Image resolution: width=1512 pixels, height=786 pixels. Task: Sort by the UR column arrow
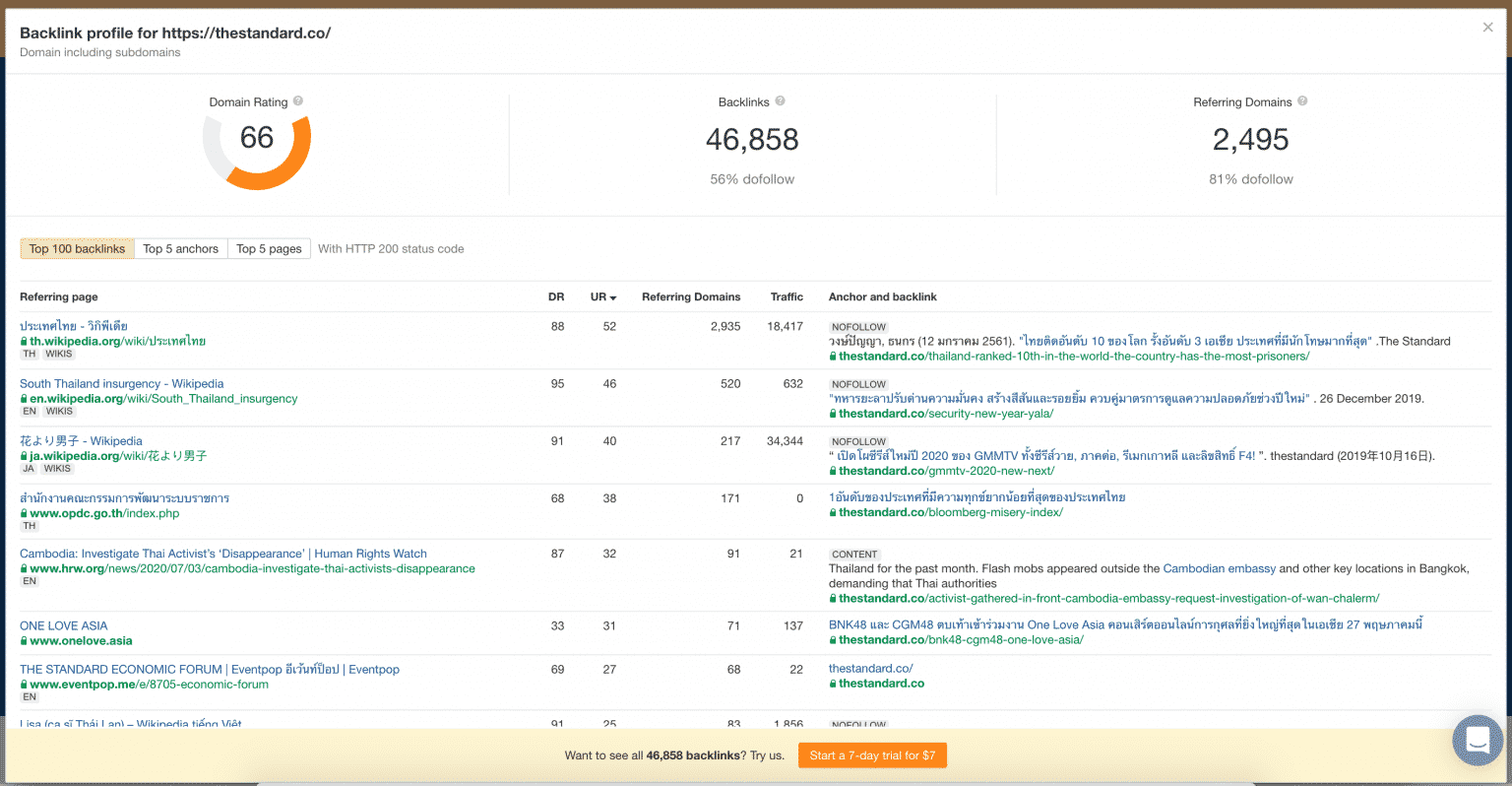pos(612,297)
